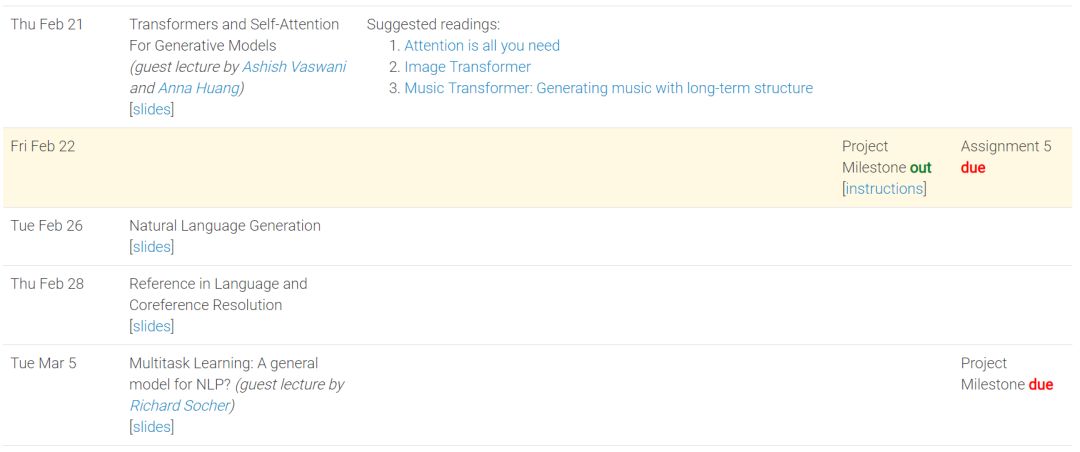Open Music Transformer reading link
The image size is (1080, 452).
(609, 88)
